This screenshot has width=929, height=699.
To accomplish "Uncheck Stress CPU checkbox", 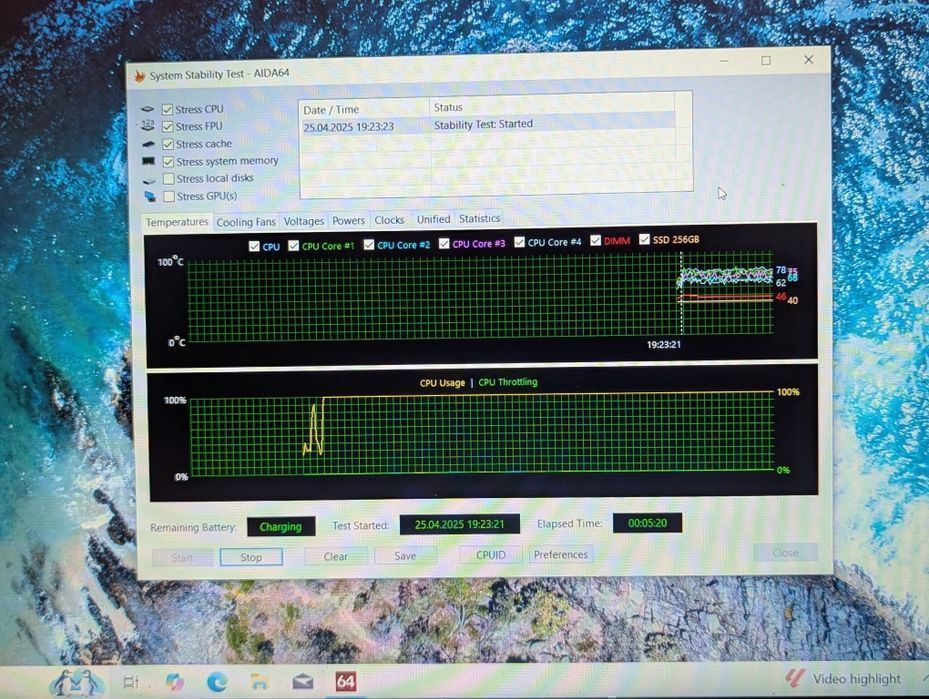I will [167, 110].
